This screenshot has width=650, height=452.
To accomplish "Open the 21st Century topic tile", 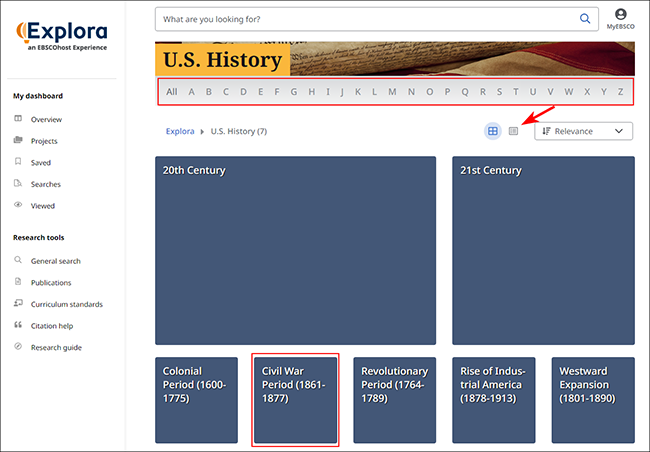I will pyautogui.click(x=543, y=250).
